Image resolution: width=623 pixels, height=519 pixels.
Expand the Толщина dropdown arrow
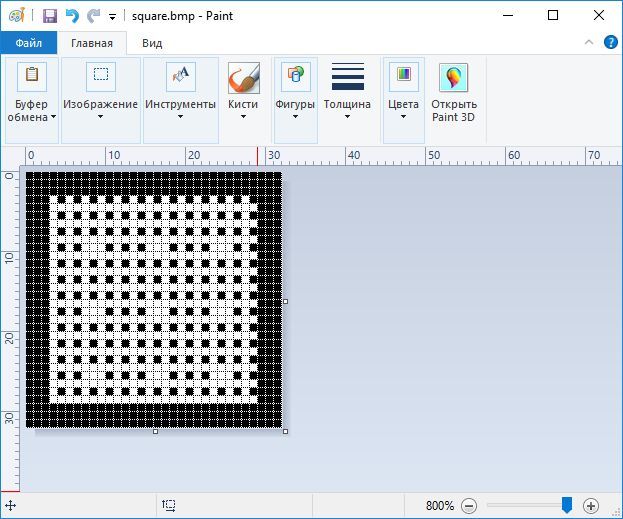[347, 116]
